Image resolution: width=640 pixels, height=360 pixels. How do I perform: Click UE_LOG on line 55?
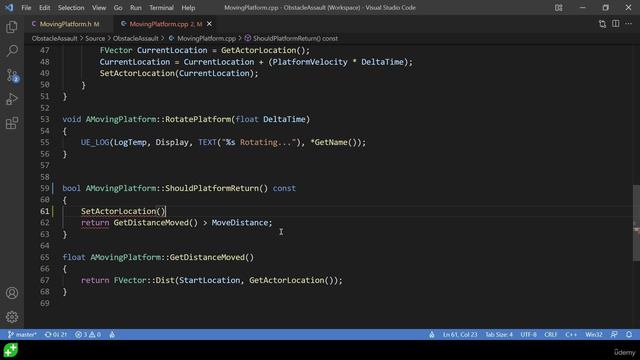pyautogui.click(x=95, y=142)
